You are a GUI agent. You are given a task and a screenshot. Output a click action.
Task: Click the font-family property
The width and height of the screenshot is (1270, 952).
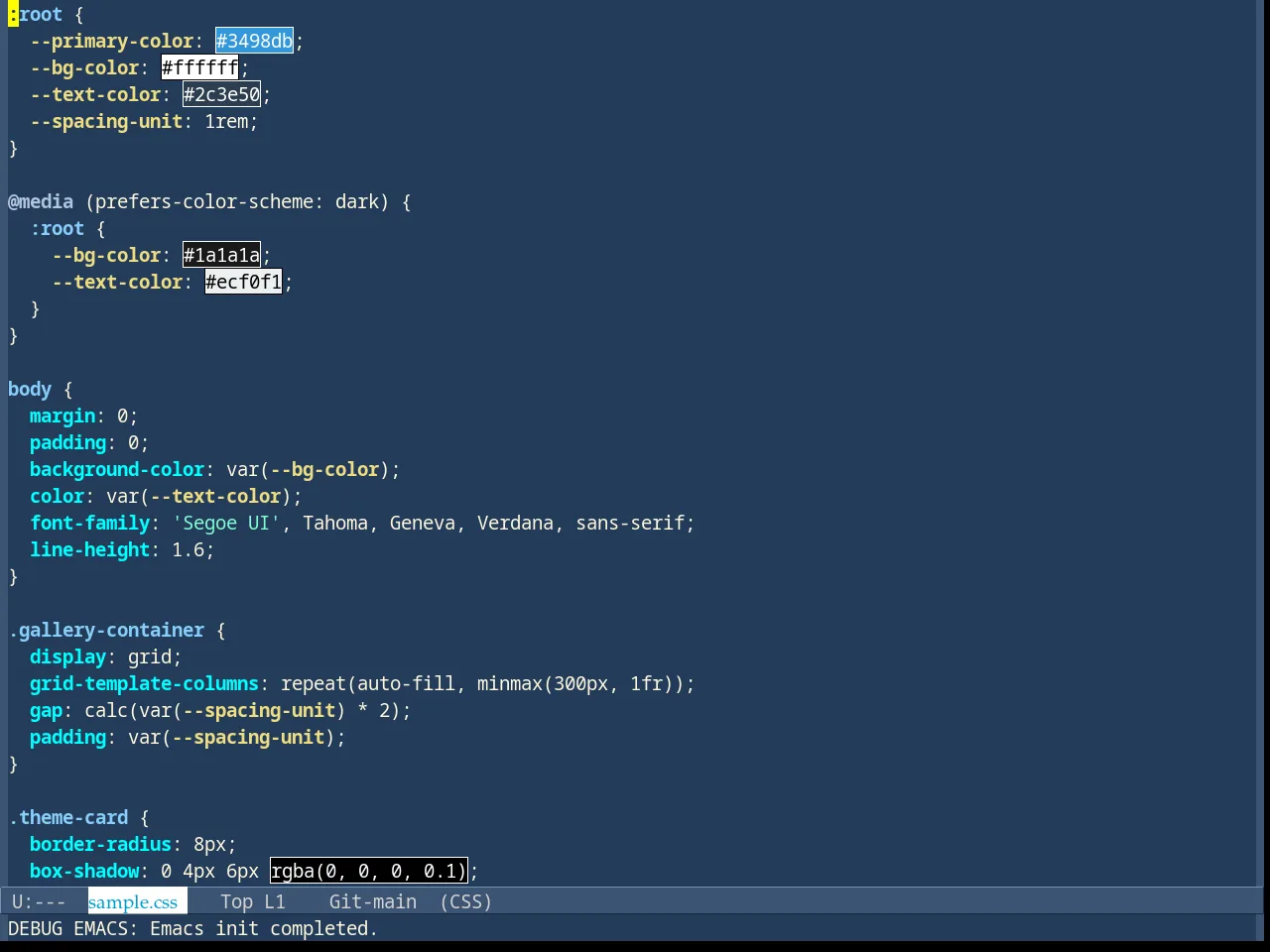[x=89, y=523]
